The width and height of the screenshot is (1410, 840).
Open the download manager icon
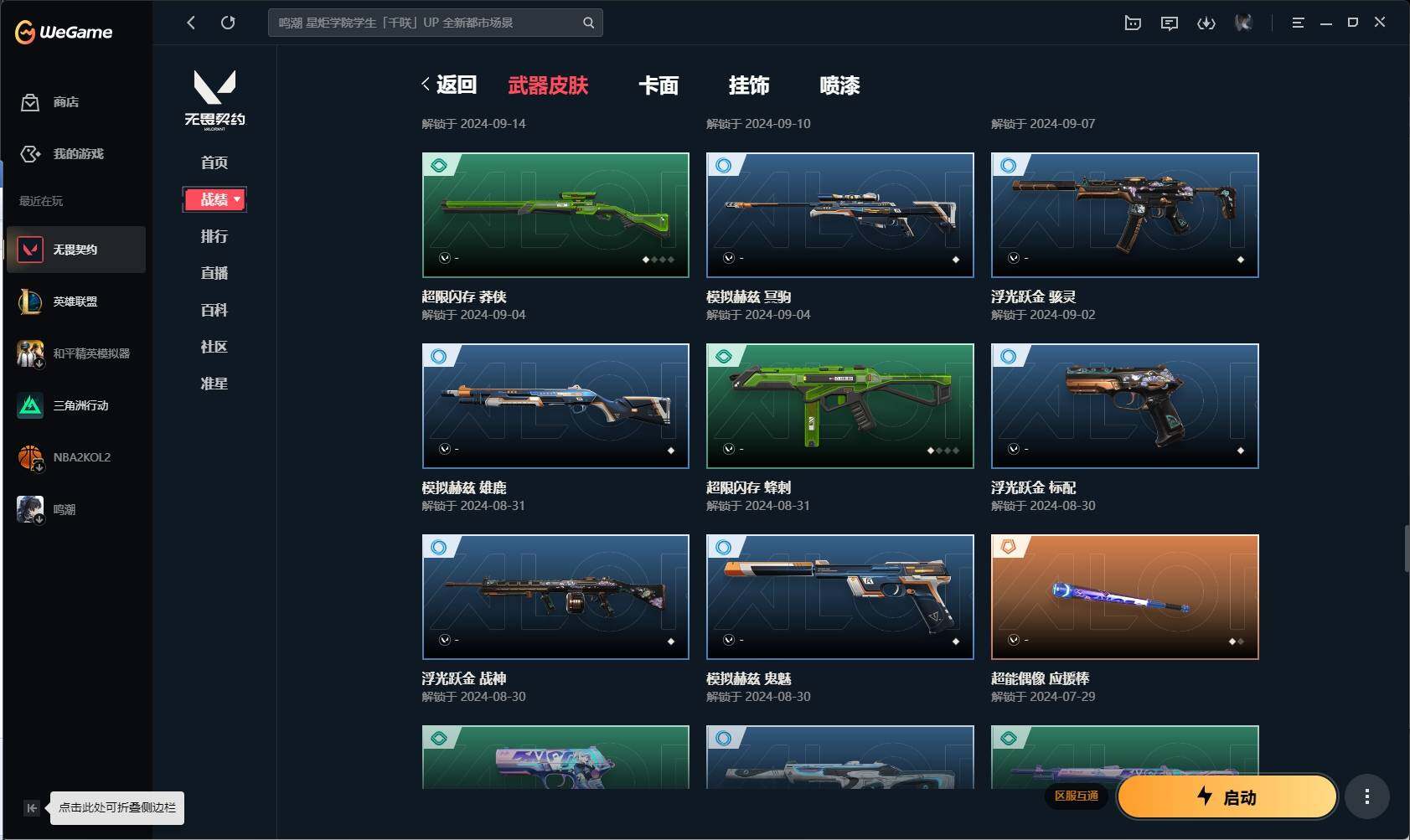(x=1206, y=23)
